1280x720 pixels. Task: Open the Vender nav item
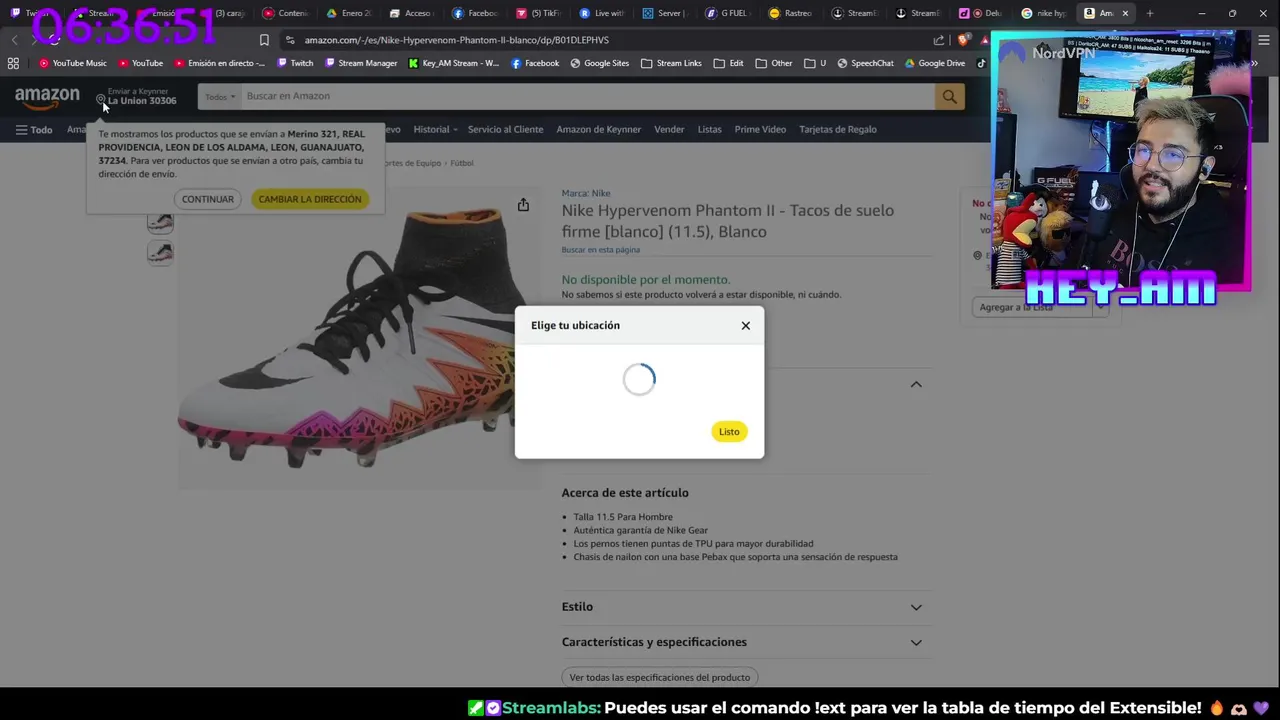pos(669,129)
